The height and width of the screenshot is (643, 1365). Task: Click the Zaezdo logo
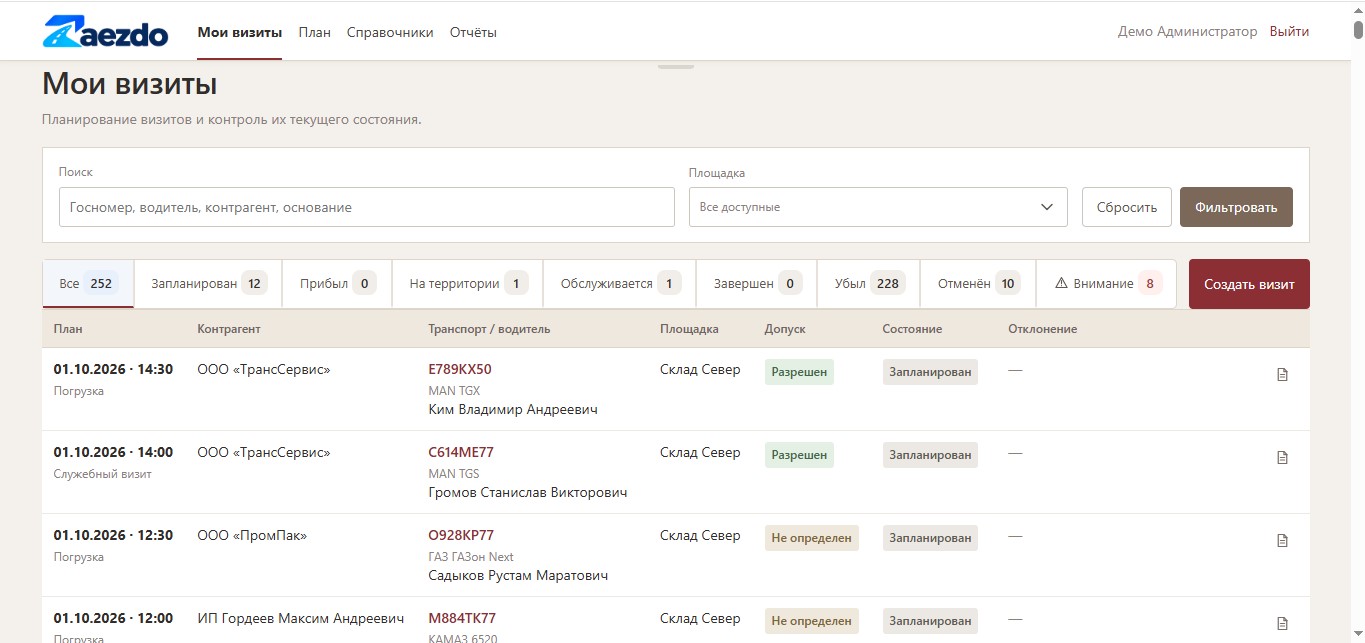pos(105,32)
